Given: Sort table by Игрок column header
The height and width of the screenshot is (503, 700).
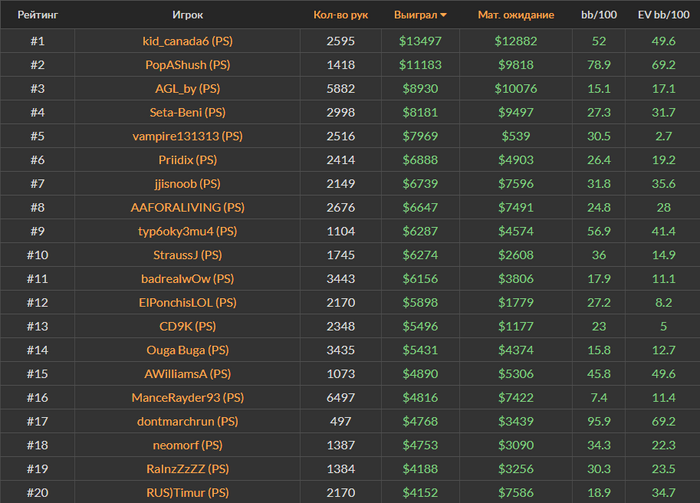Looking at the screenshot, I should (x=187, y=16).
